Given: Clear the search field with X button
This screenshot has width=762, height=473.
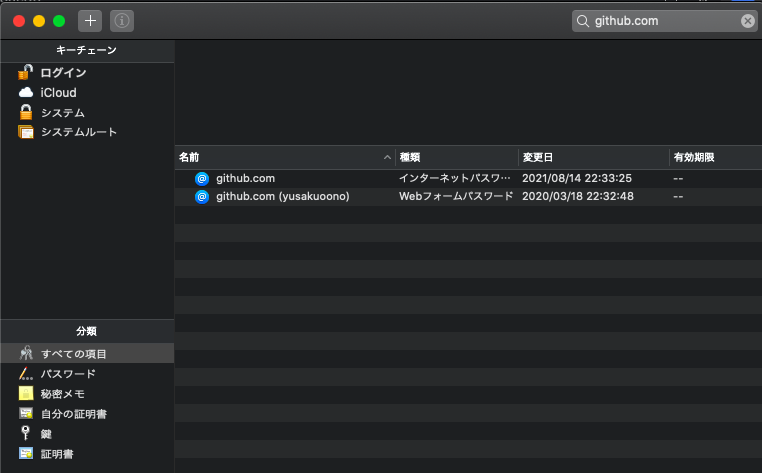Looking at the screenshot, I should [747, 21].
